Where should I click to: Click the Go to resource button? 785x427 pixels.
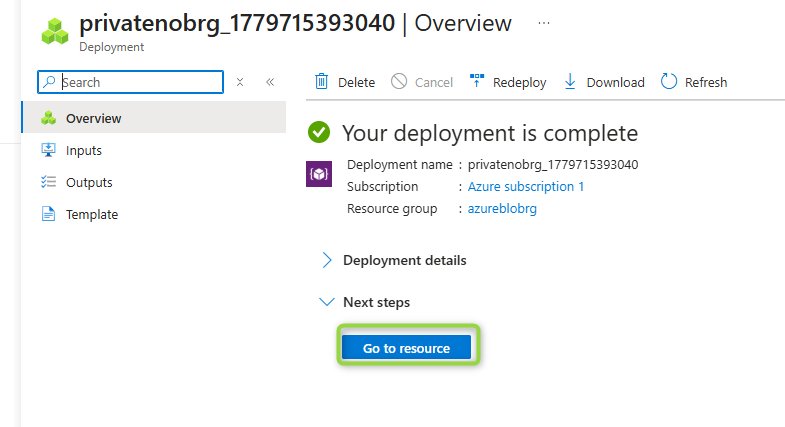pyautogui.click(x=407, y=348)
